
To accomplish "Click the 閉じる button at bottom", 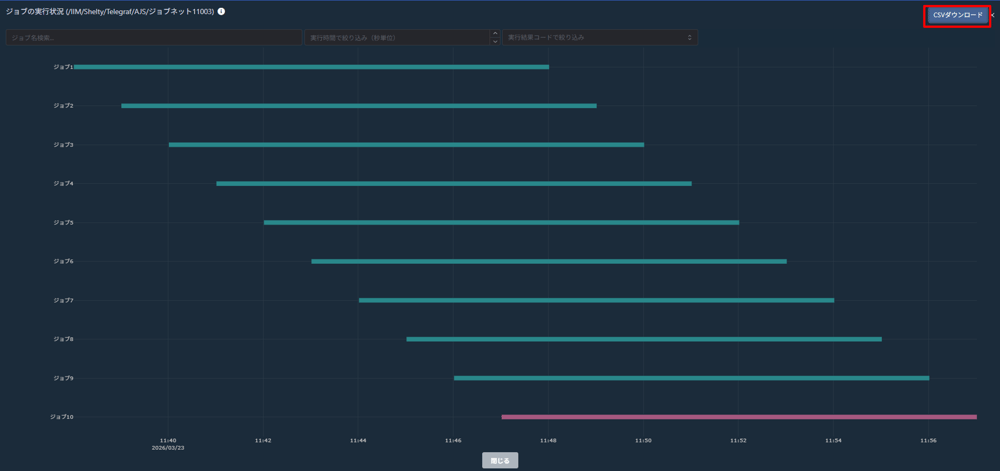I will [500, 461].
